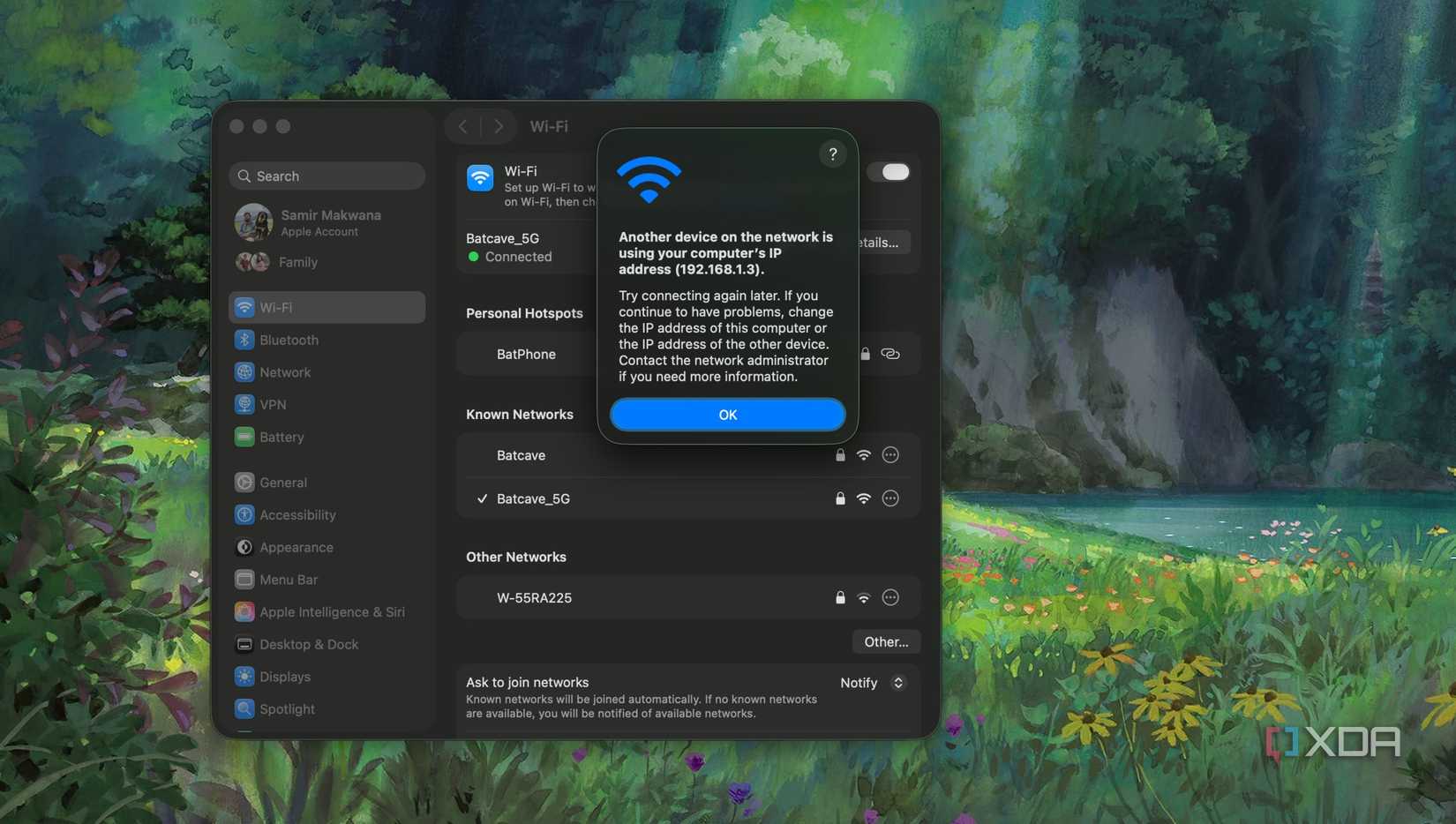Click the Wi-Fi signal icon beside Batcave

click(862, 454)
